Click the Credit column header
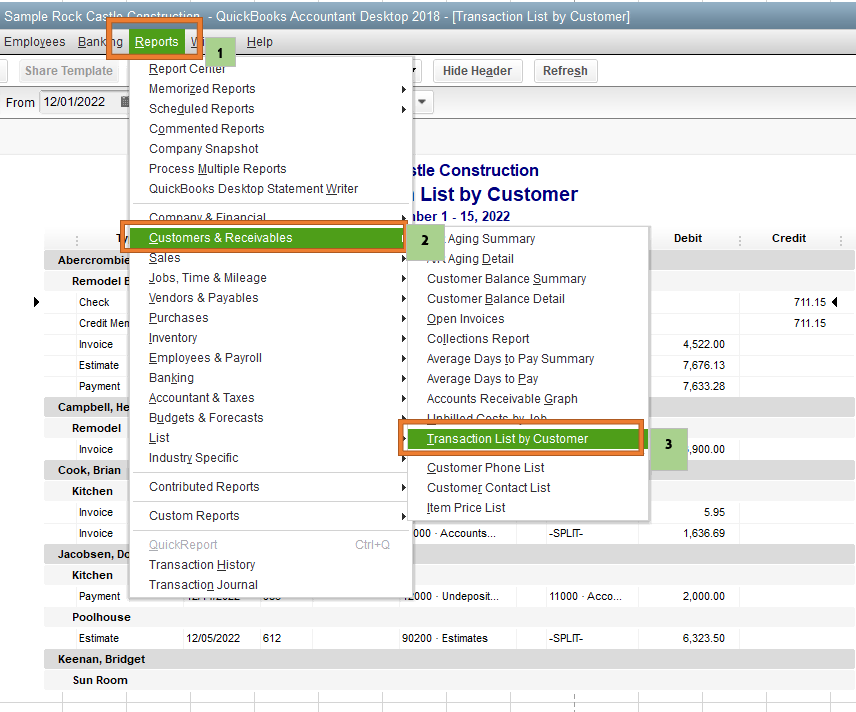The image size is (856, 712). point(788,239)
